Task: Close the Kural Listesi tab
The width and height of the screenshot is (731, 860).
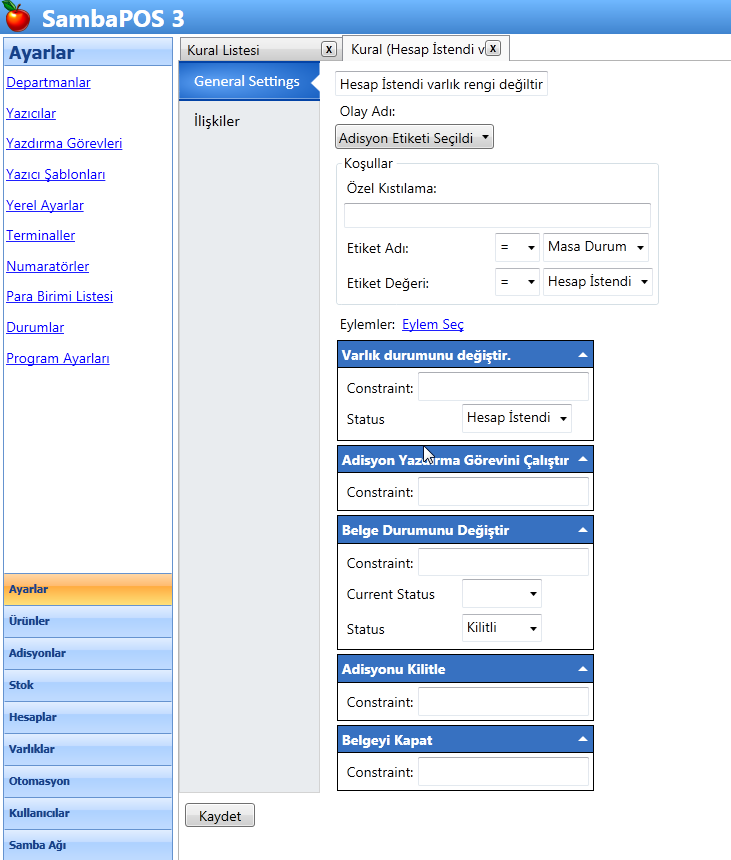Action: pyautogui.click(x=328, y=49)
